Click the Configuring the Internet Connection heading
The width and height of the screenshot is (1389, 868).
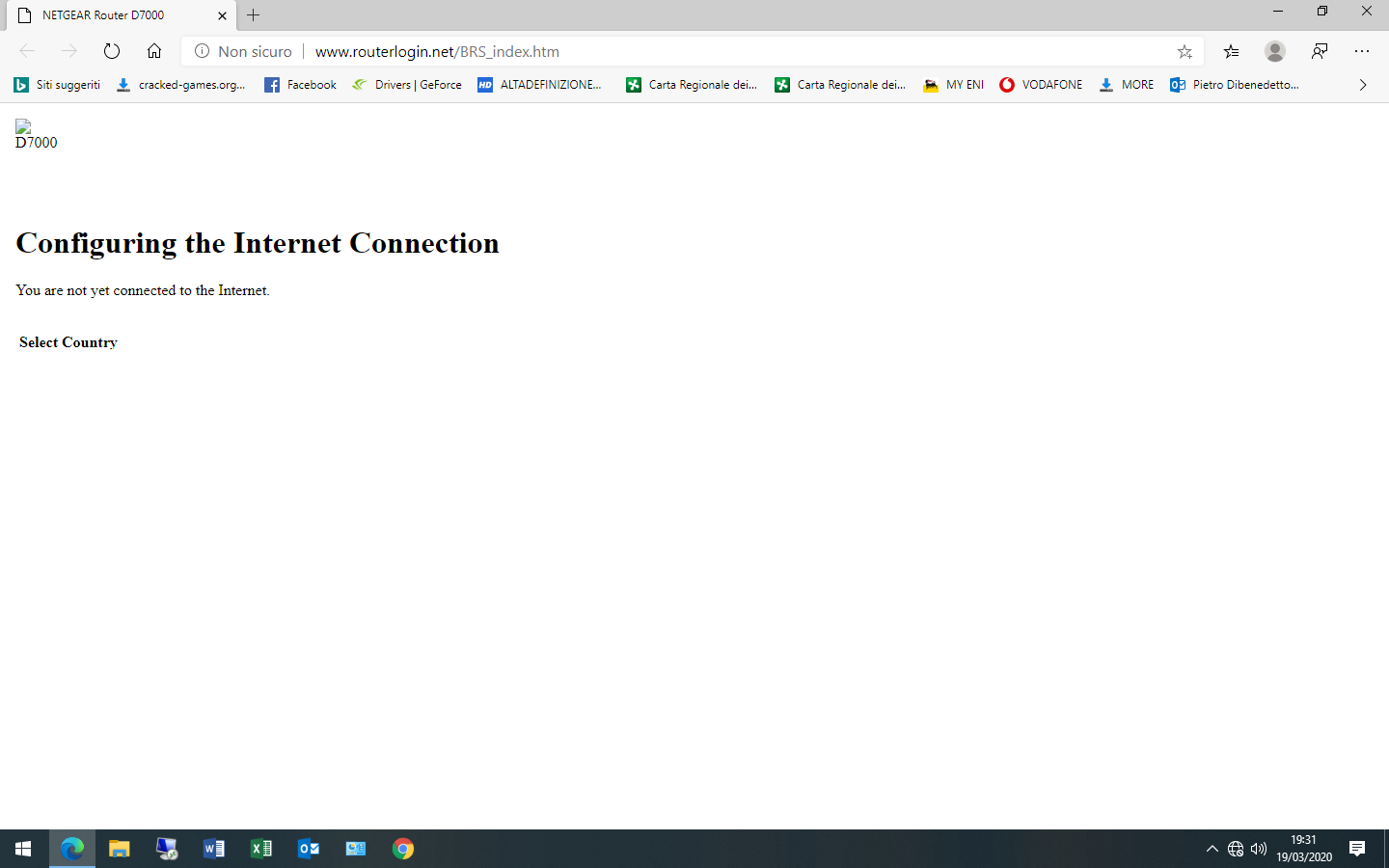click(x=258, y=243)
